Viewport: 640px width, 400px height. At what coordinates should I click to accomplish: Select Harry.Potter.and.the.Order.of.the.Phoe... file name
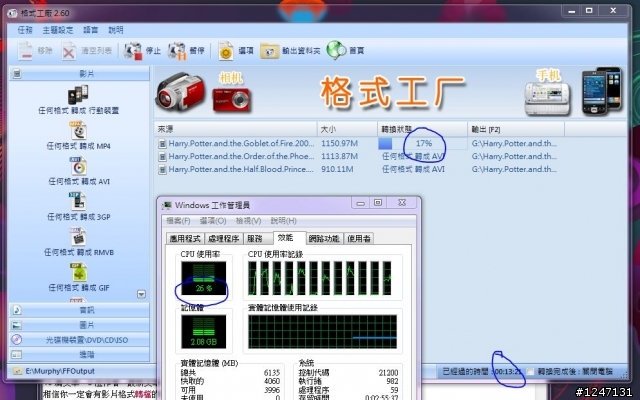[x=241, y=156]
